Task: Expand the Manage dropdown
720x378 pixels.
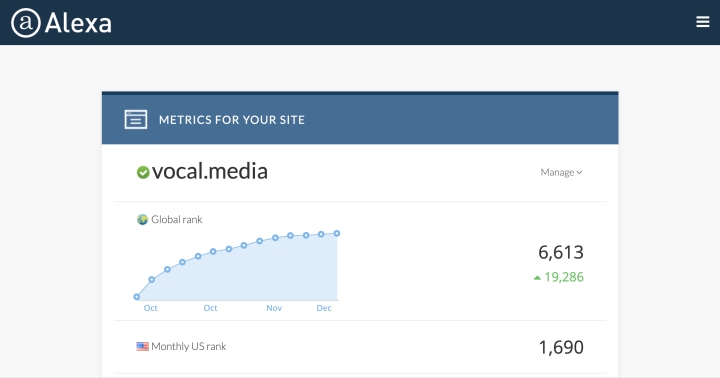Action: 561,172
